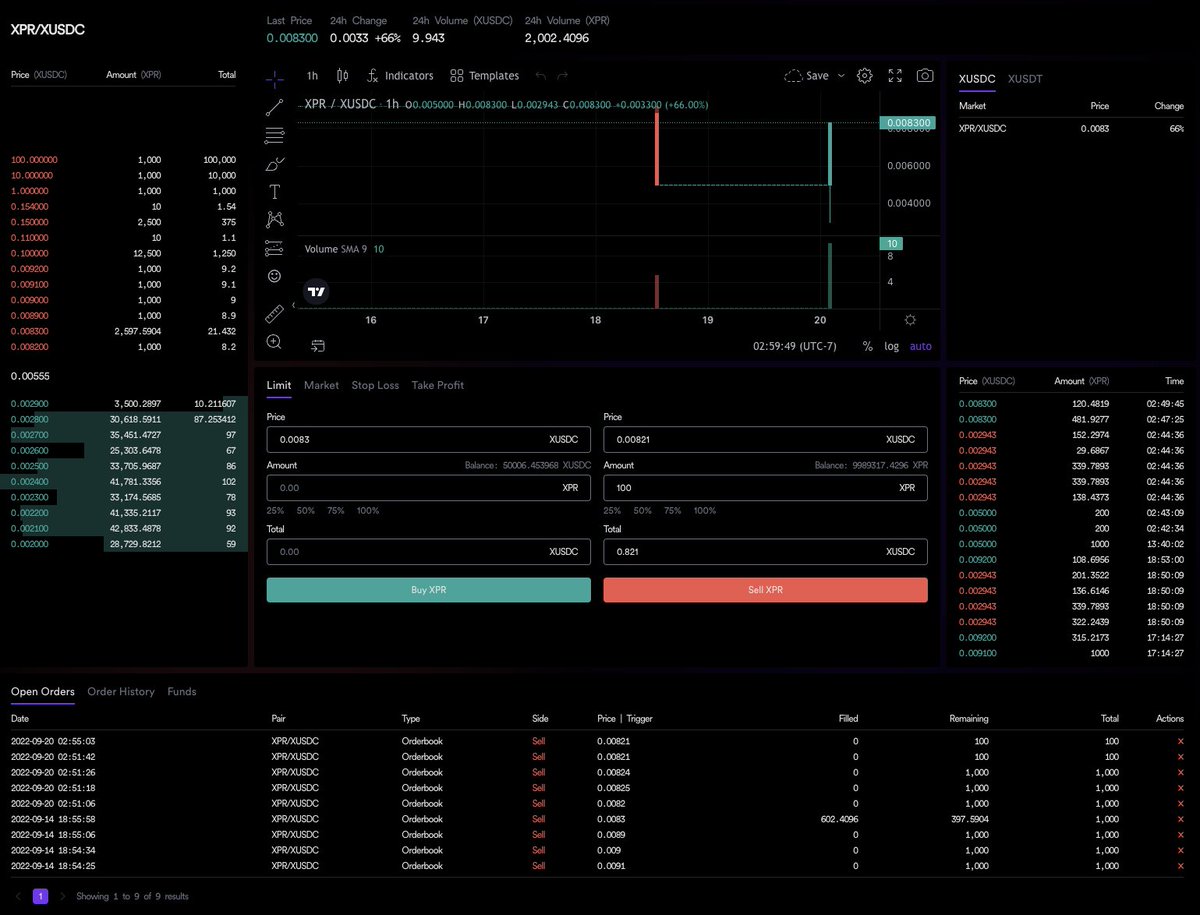Cancel the sell order dated 2022-09-14 18:54:25
1200x915 pixels.
click(1180, 866)
